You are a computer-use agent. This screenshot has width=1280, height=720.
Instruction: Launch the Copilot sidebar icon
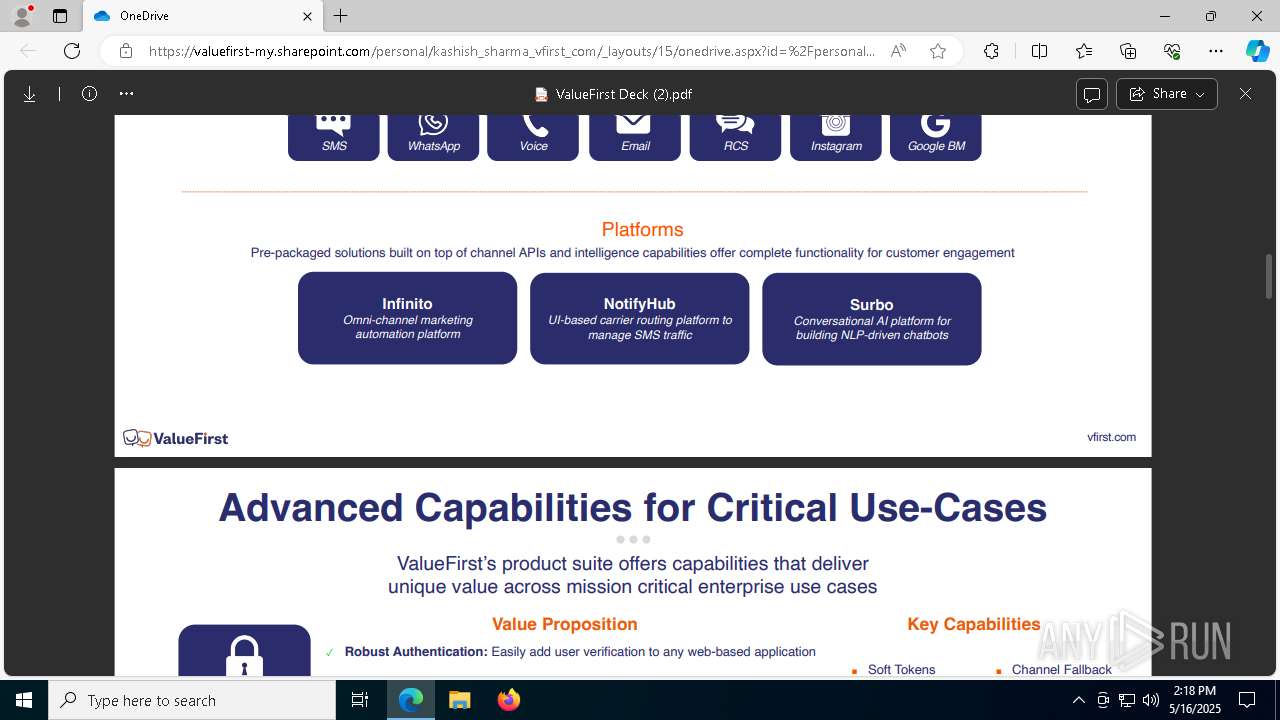[1257, 51]
